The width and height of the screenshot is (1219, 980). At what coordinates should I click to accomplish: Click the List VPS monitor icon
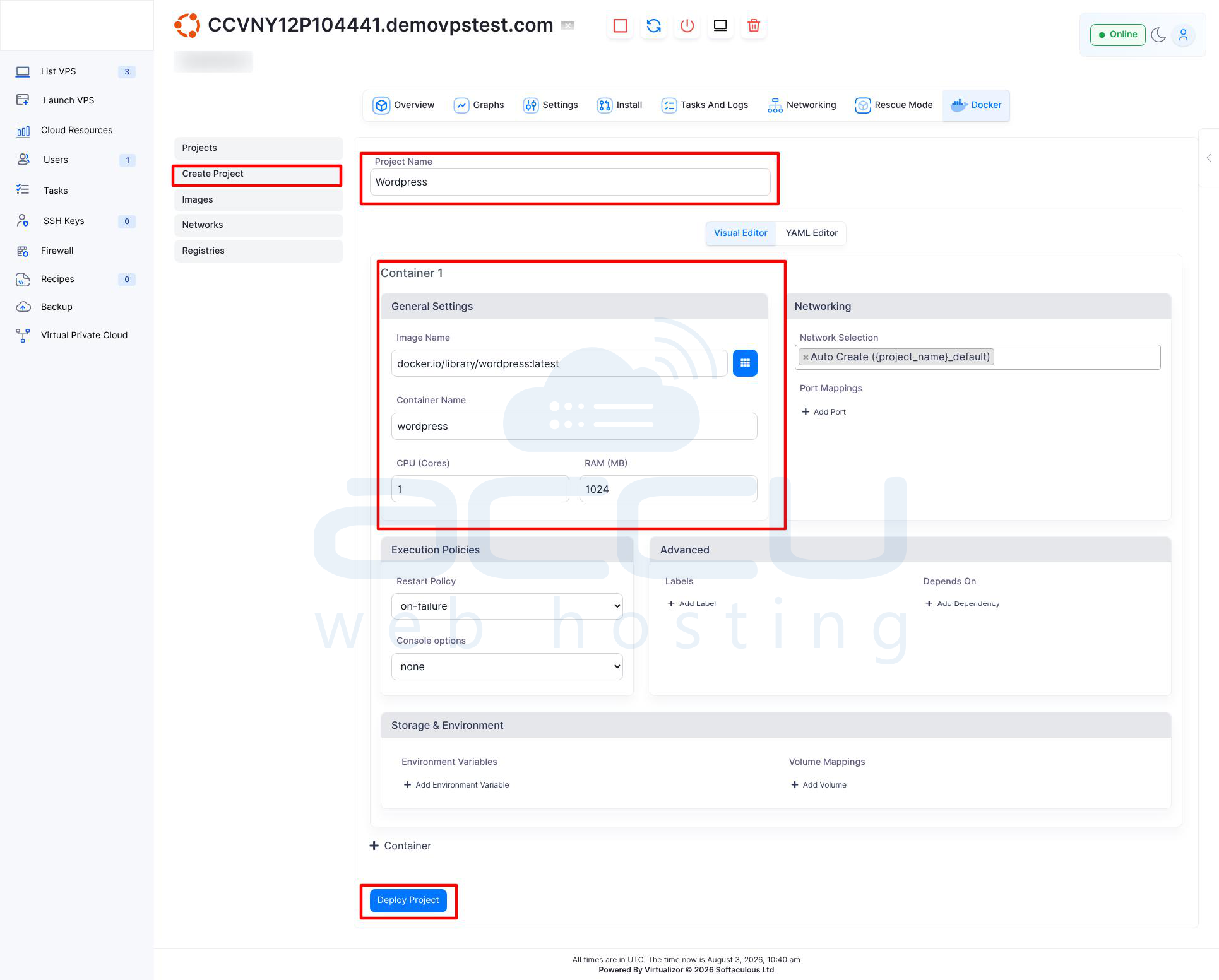click(23, 71)
